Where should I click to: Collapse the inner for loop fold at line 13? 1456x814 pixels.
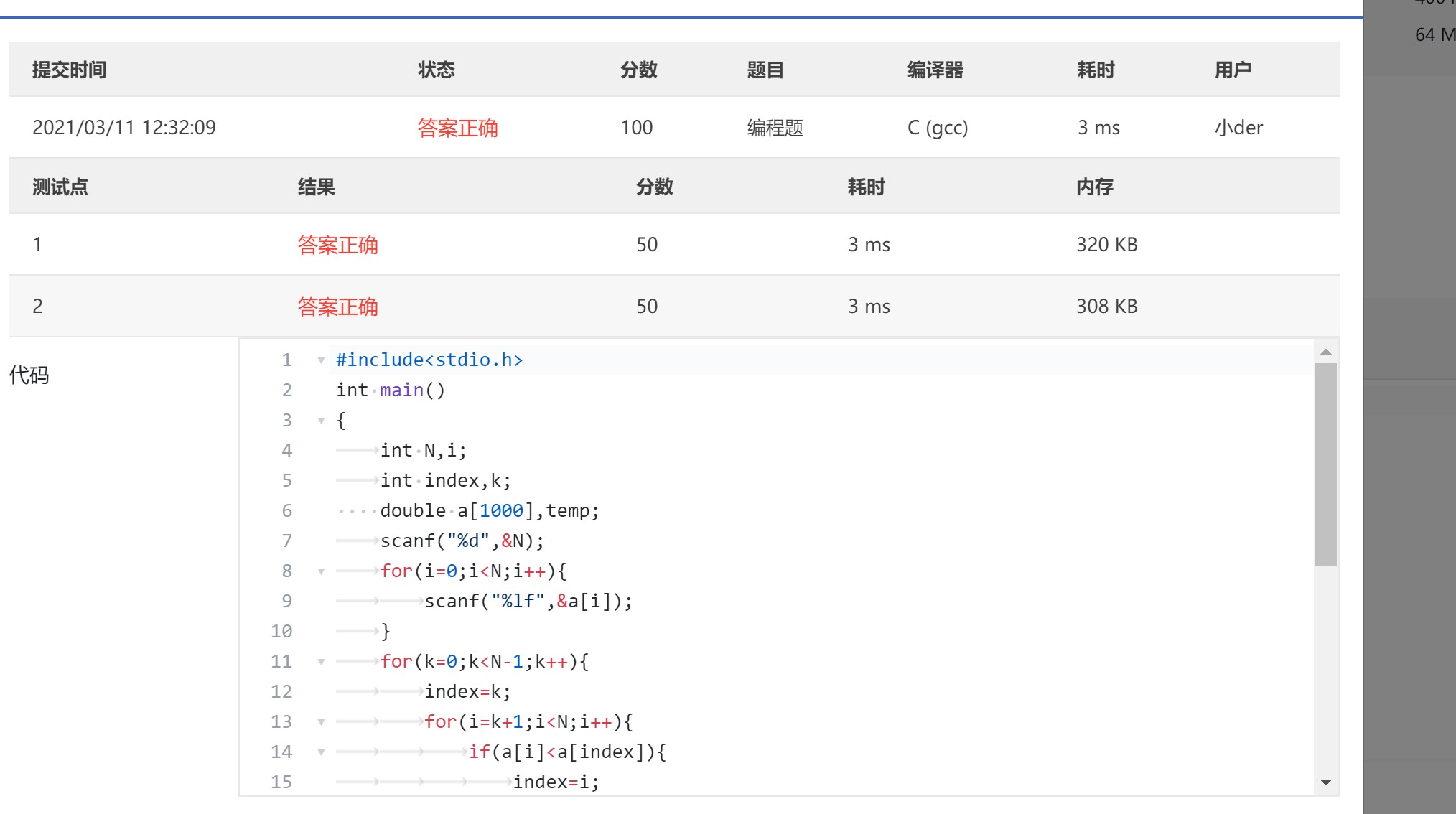321,722
